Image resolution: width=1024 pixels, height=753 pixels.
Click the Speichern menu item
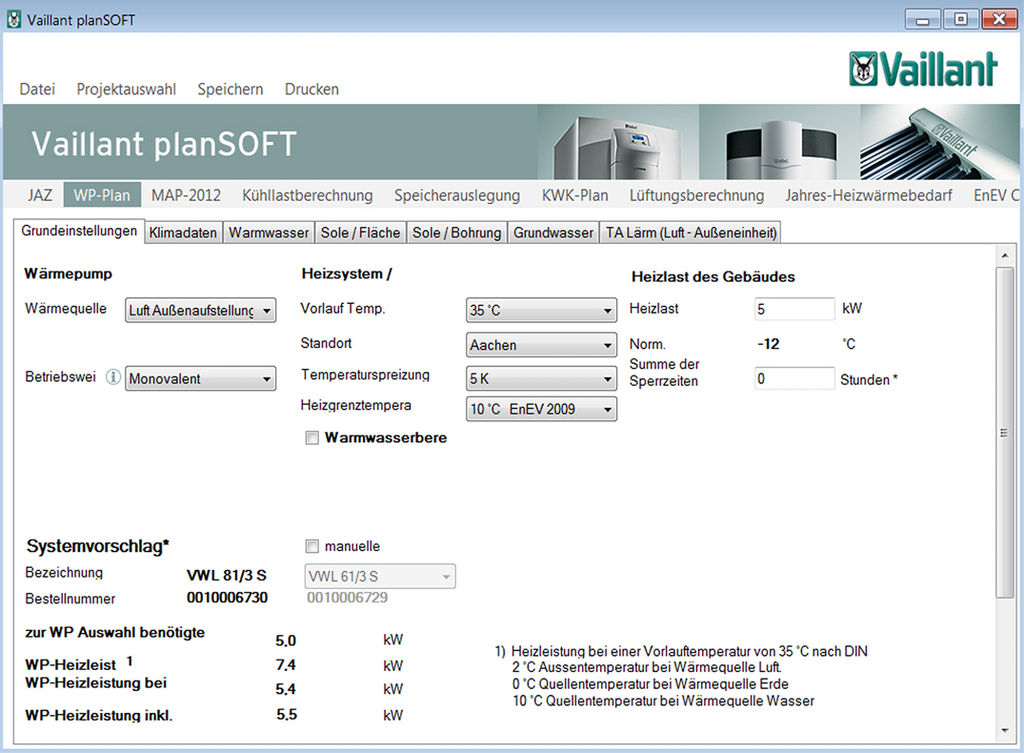[231, 89]
